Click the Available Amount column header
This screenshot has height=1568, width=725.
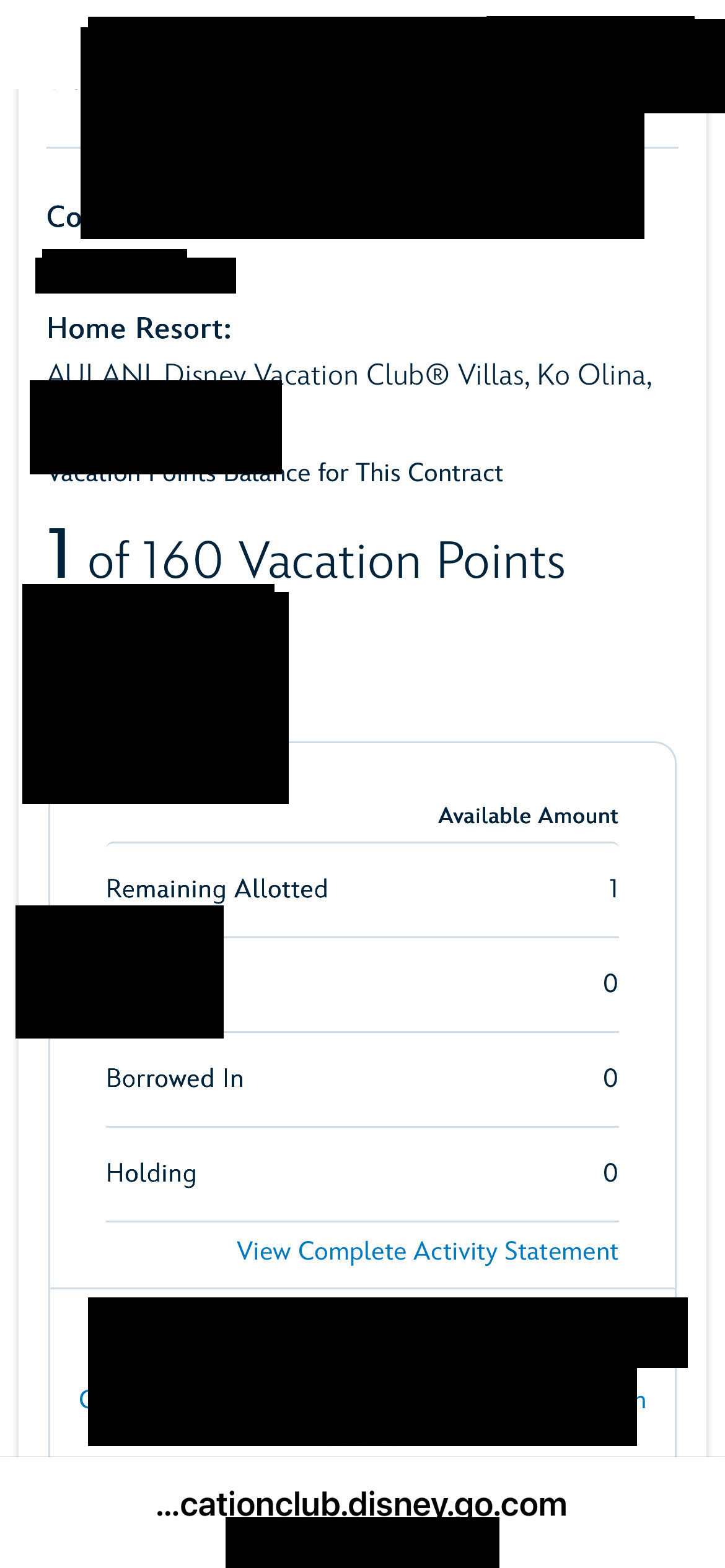point(528,816)
